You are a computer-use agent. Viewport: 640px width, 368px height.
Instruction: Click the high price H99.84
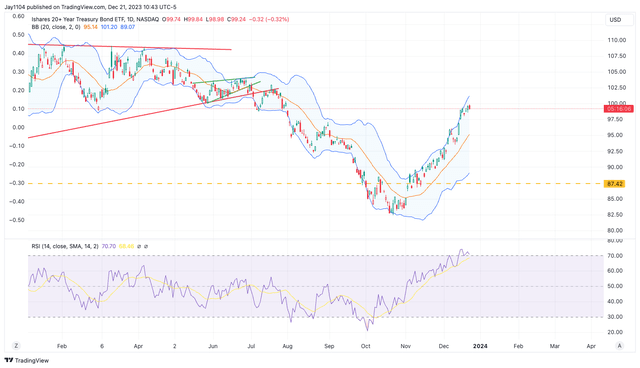coord(193,19)
